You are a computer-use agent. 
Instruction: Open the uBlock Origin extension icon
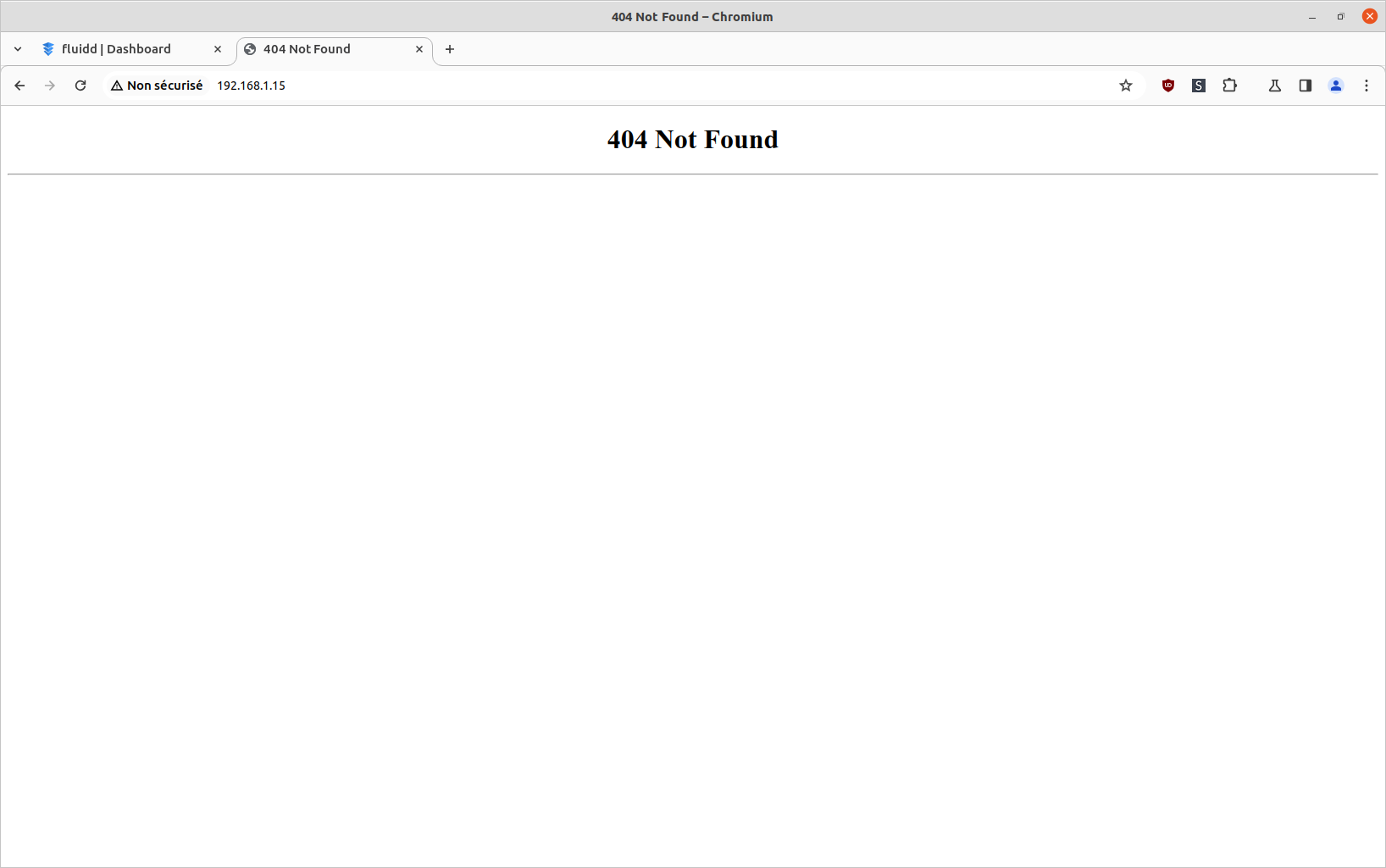[1168, 86]
